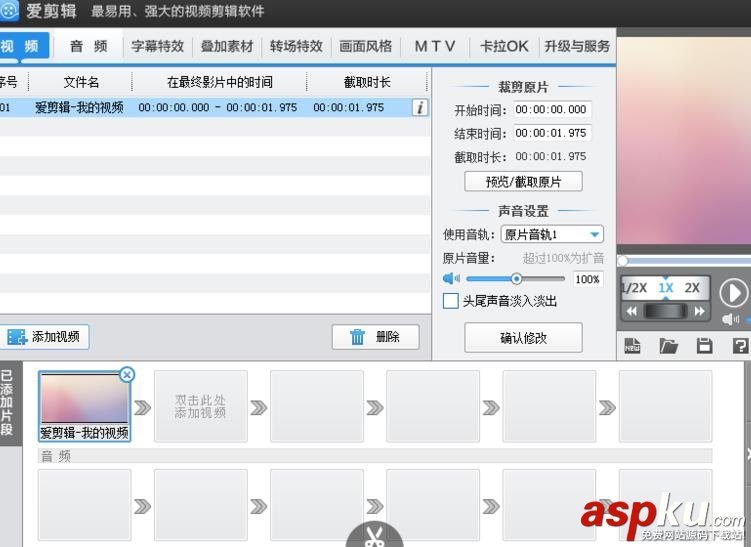Click the 爱剪辑 app logo icon

tap(9, 11)
